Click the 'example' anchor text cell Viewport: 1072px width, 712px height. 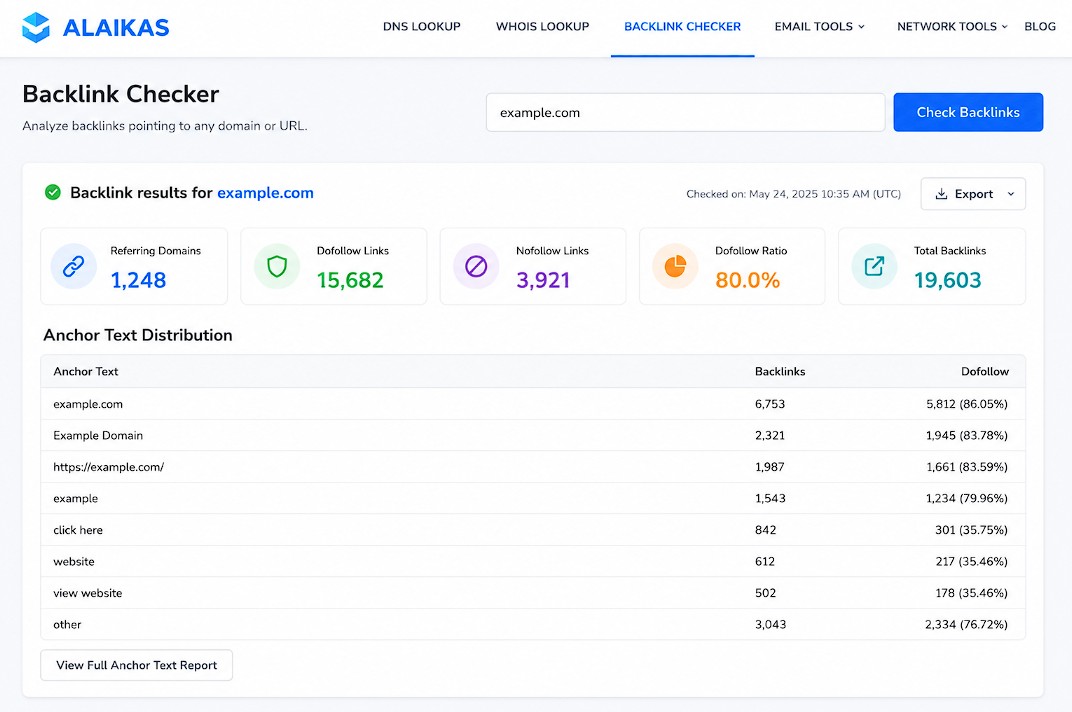point(76,499)
